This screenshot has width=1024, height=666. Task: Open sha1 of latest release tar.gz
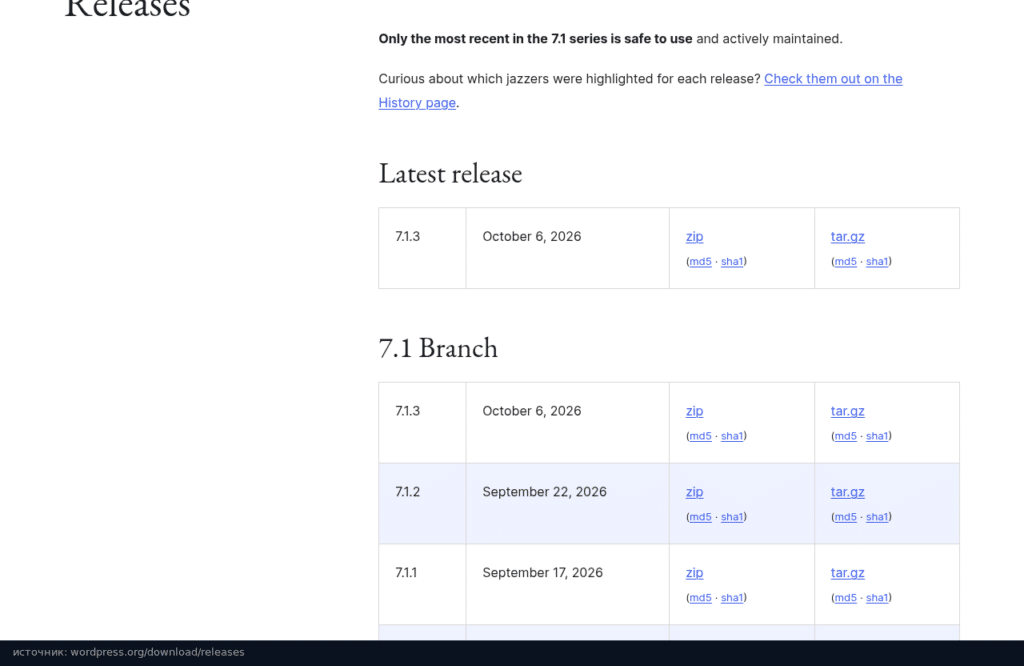pyautogui.click(x=876, y=261)
